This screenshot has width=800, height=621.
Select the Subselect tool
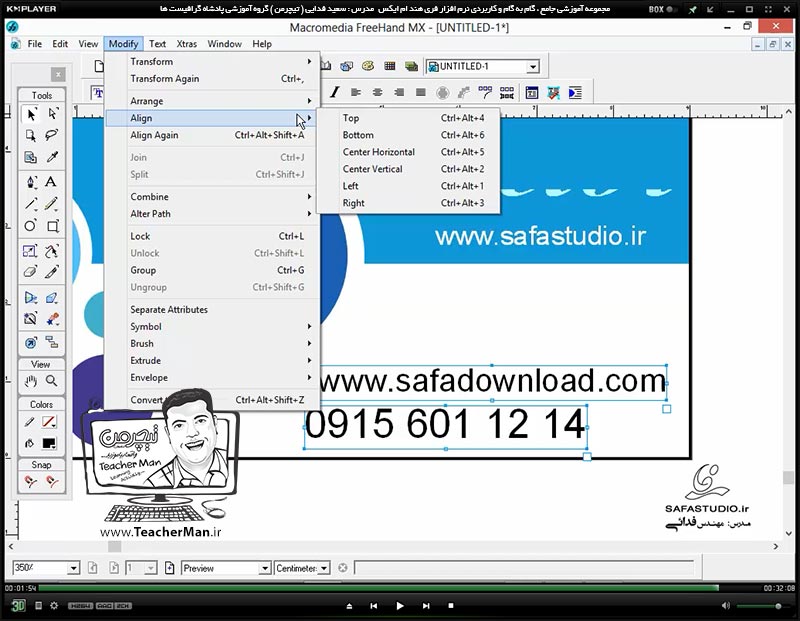(52, 114)
